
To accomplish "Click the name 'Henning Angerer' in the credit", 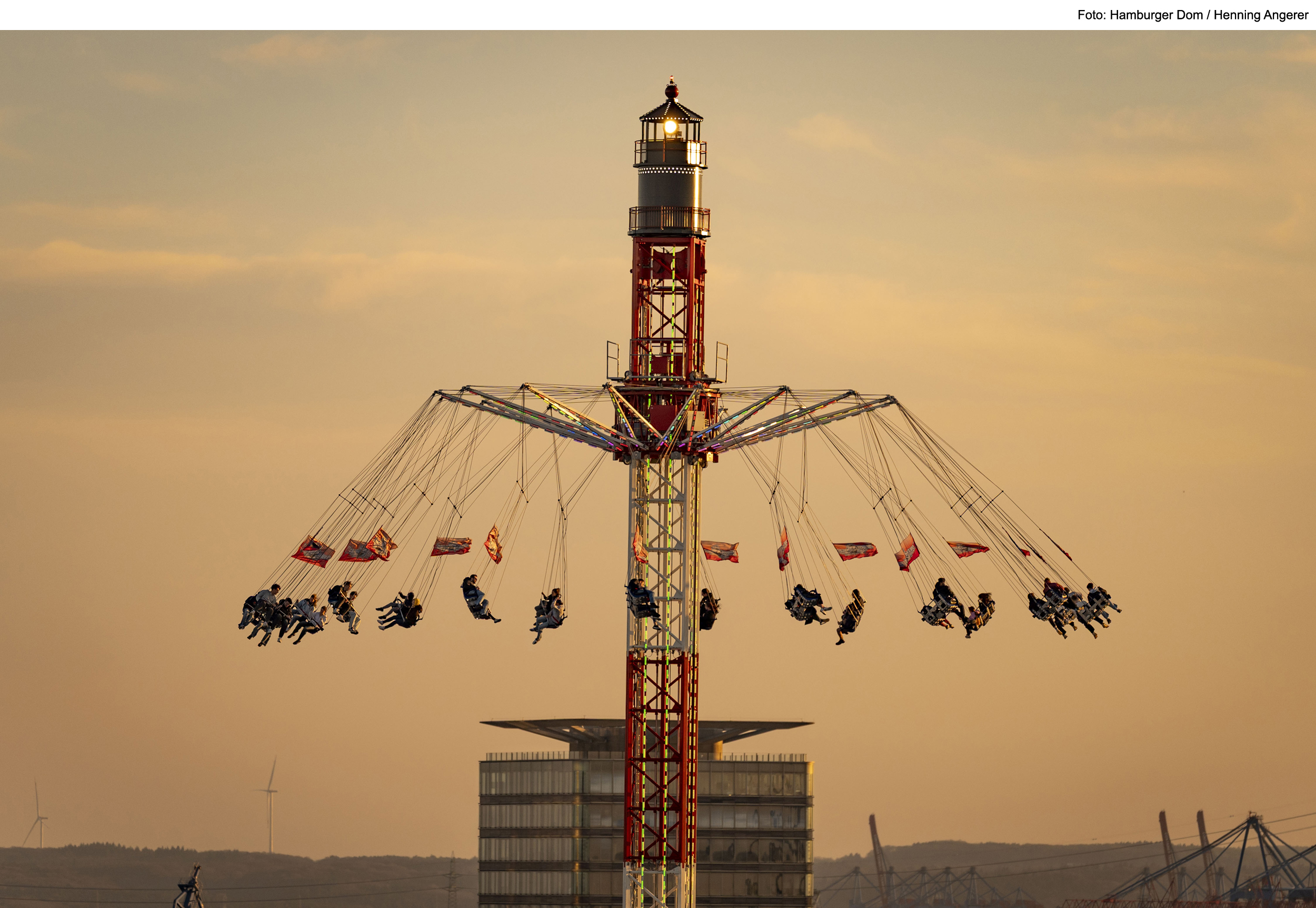I will (1261, 15).
